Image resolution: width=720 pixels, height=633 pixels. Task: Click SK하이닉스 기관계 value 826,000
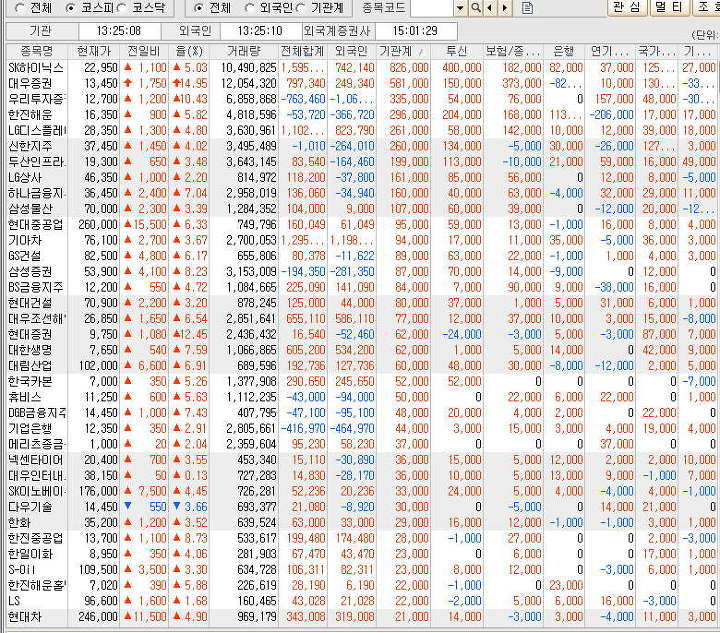[409, 68]
